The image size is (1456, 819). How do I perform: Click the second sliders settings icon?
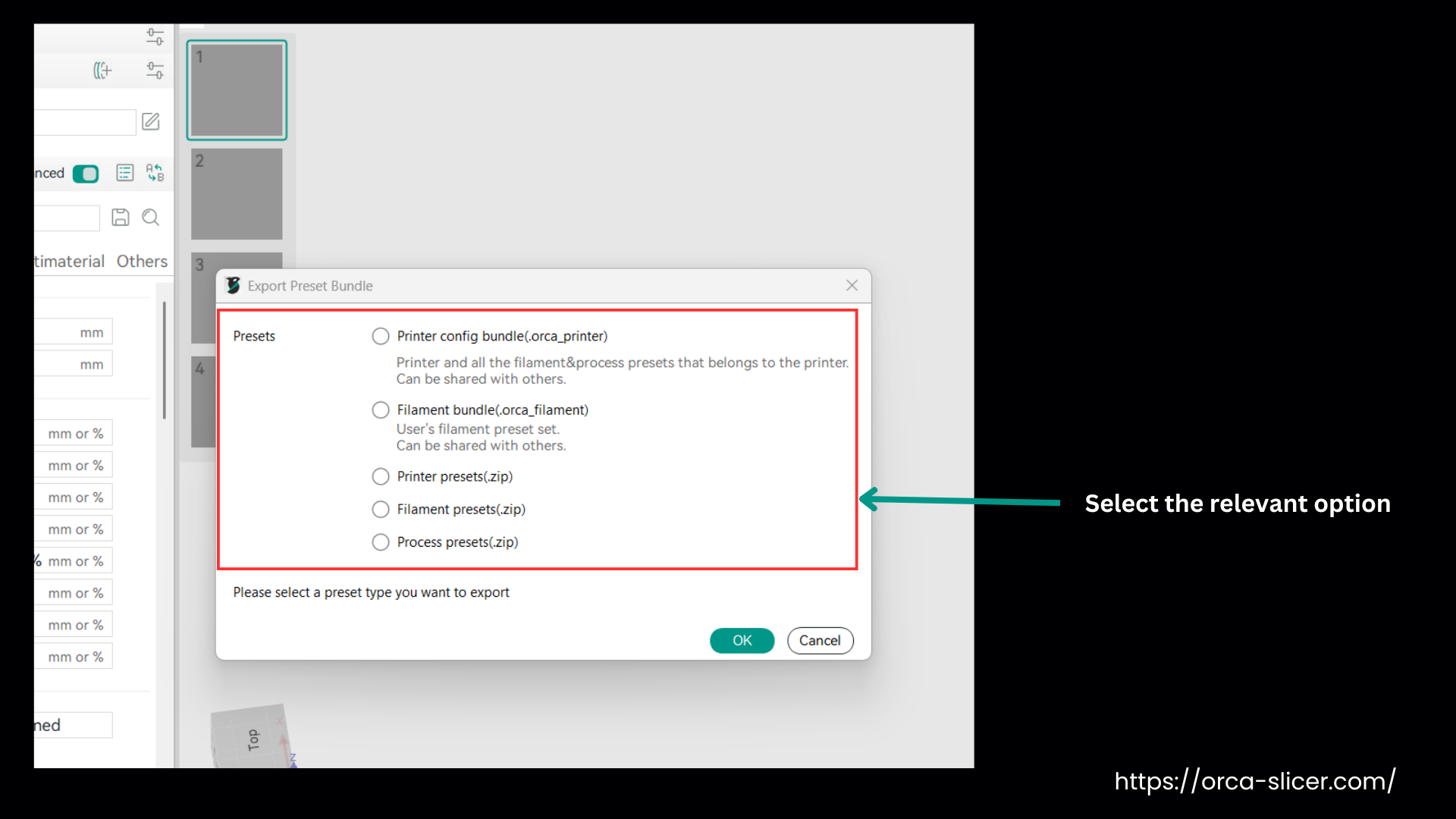(155, 71)
